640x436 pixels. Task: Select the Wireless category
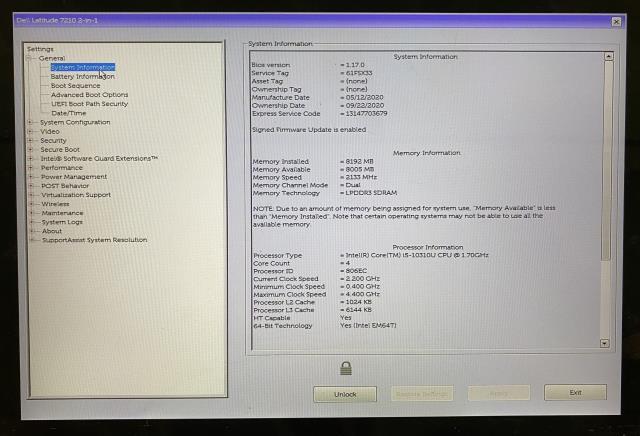click(x=55, y=204)
